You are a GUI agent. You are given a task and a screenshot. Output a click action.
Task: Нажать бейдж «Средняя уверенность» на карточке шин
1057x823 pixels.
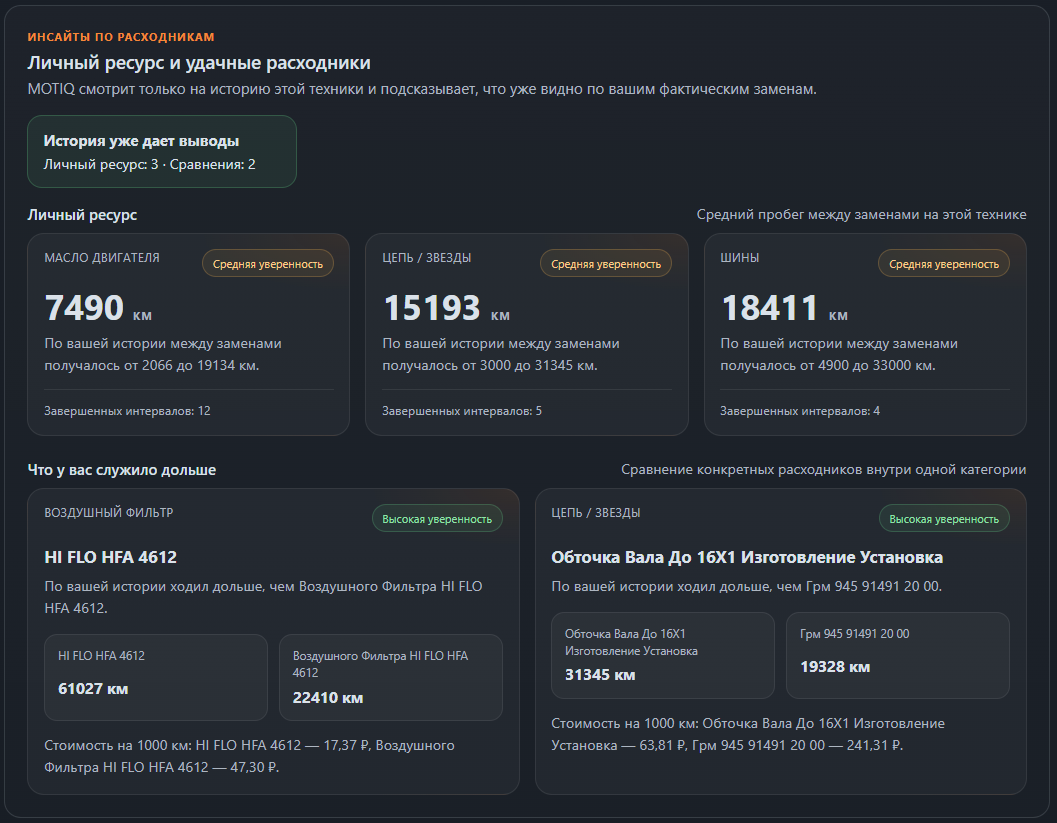coord(944,263)
